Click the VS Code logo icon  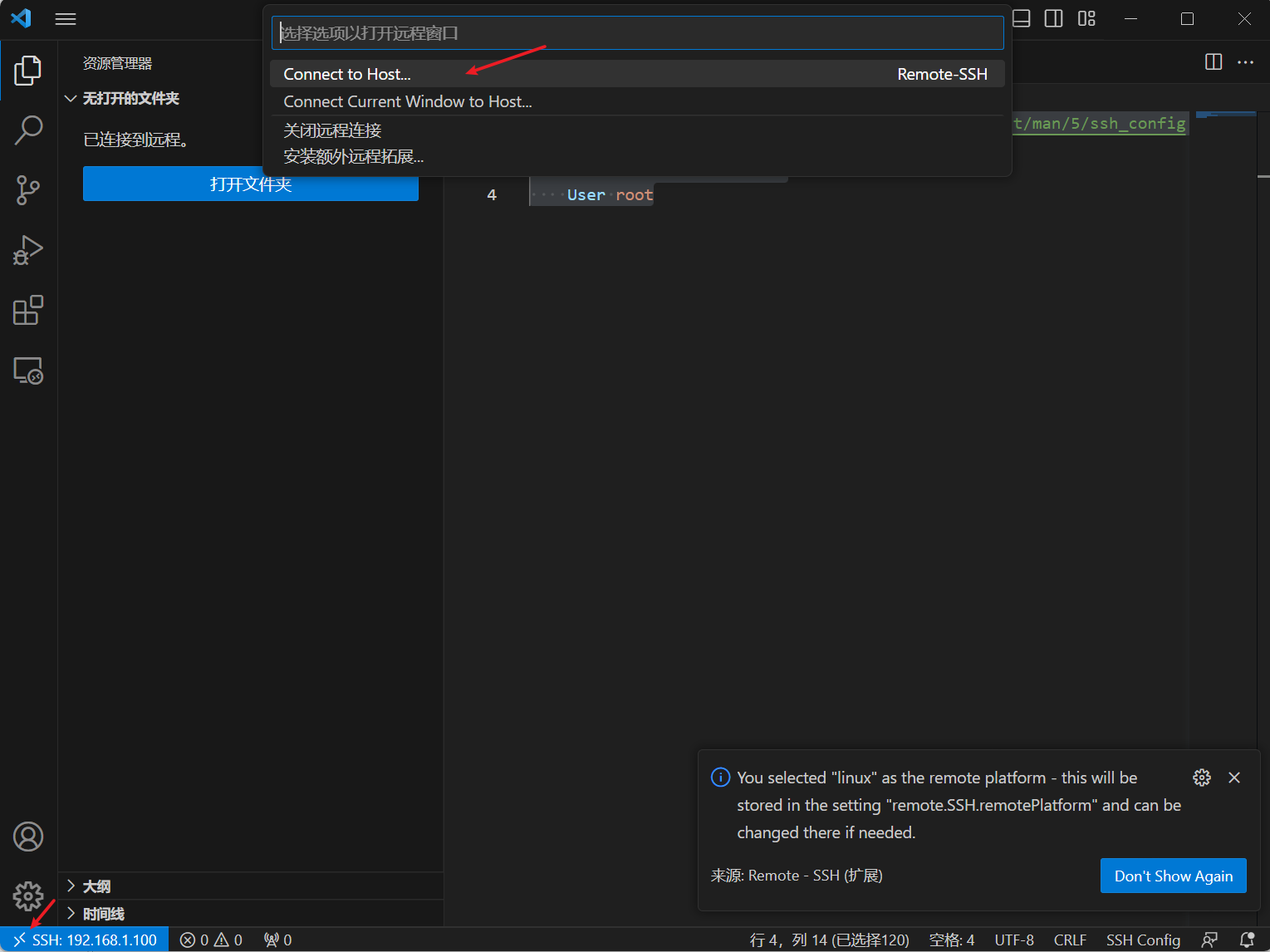click(21, 18)
